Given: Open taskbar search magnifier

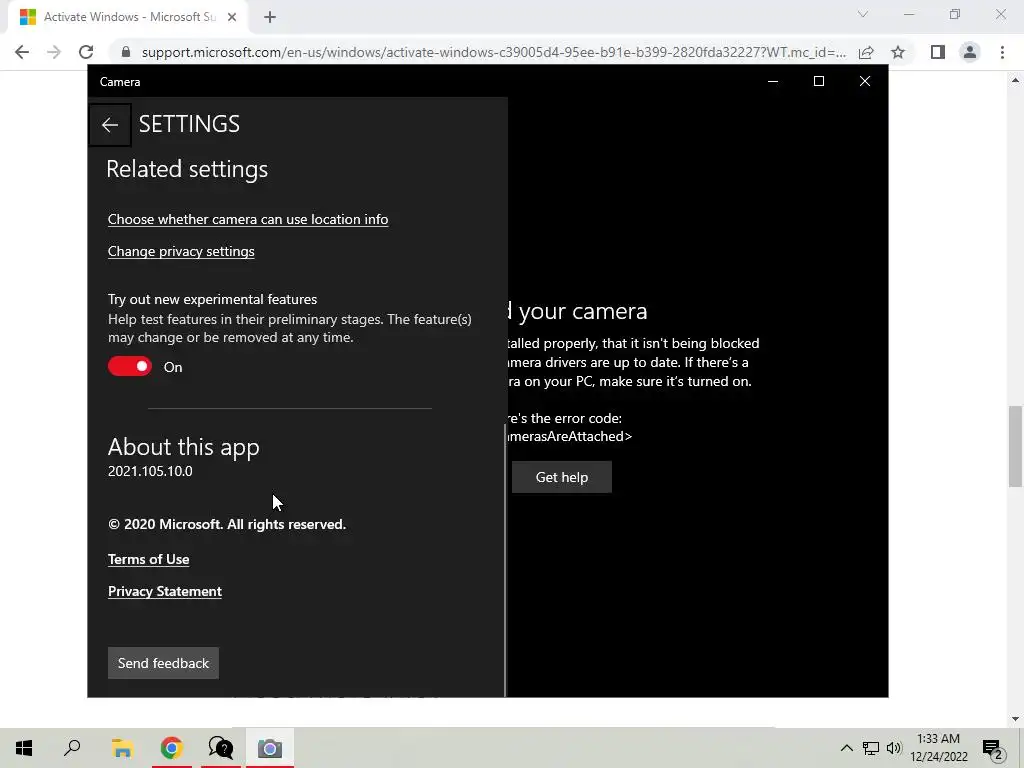Looking at the screenshot, I should click(72, 748).
